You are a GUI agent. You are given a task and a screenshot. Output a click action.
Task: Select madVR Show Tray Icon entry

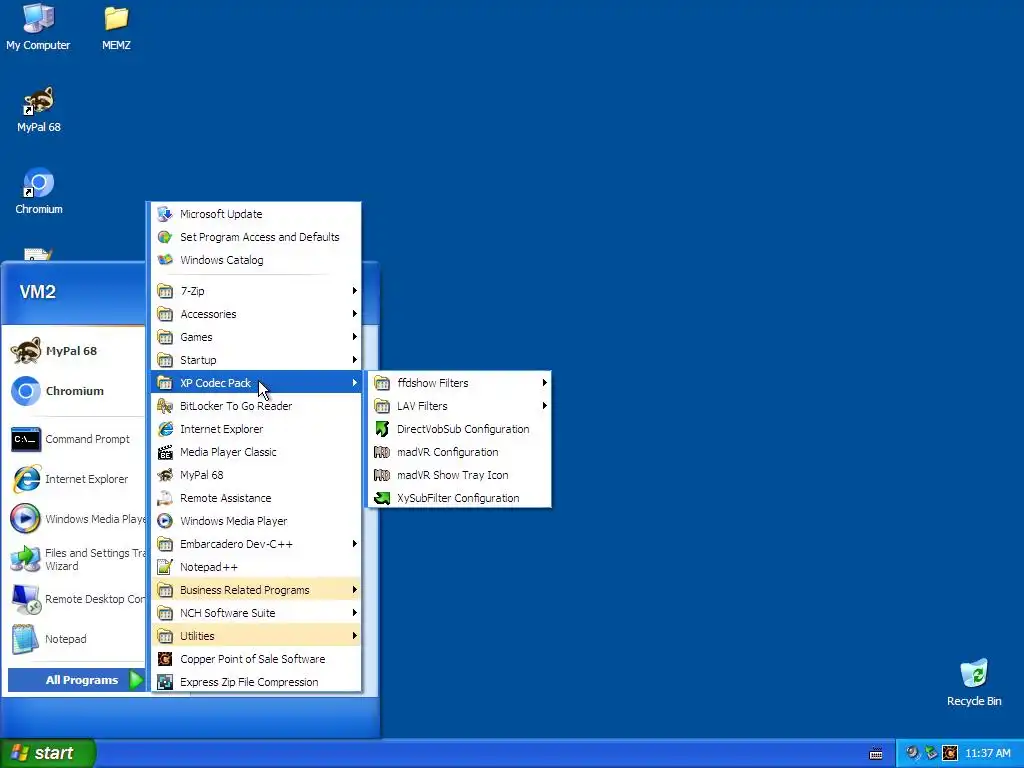pyautogui.click(x=460, y=475)
